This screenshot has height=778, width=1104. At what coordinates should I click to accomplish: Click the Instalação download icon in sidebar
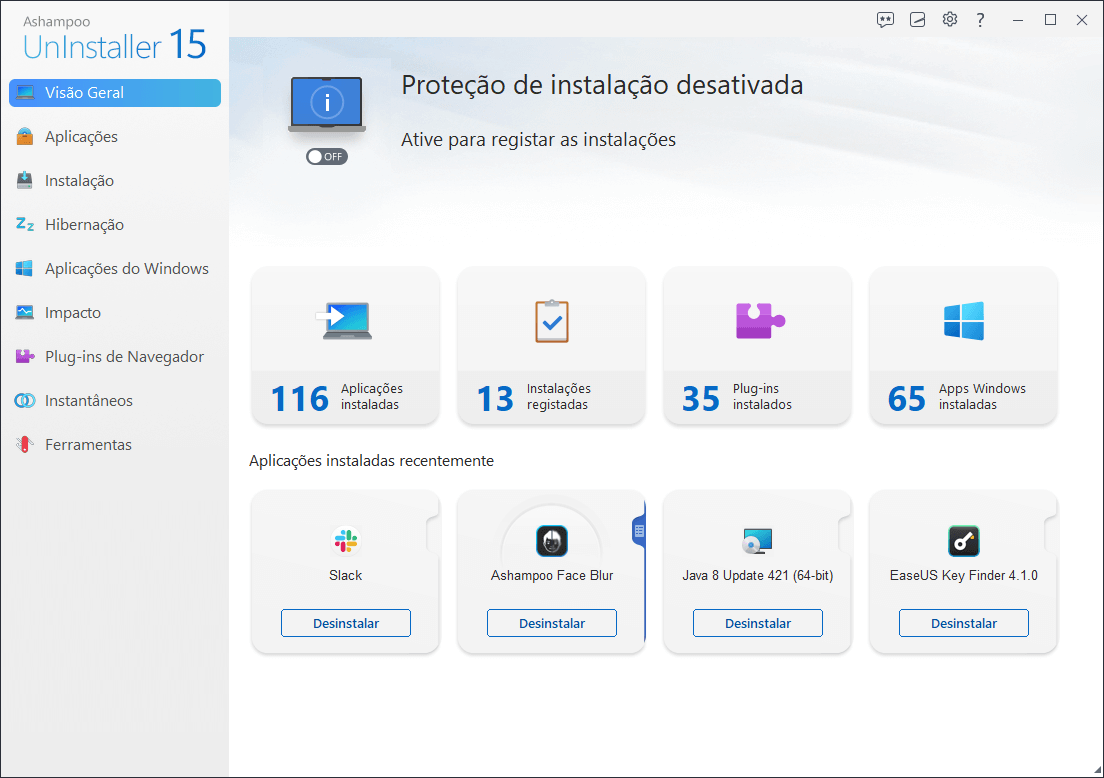click(x=25, y=180)
